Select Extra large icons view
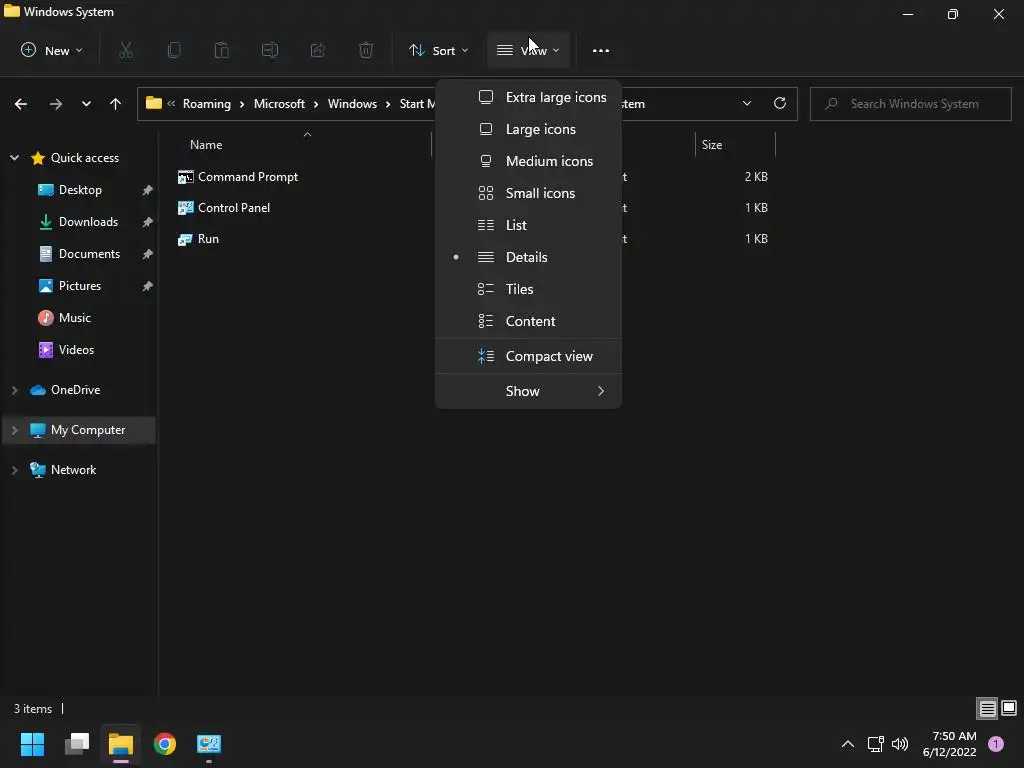The width and height of the screenshot is (1024, 768). click(x=528, y=97)
